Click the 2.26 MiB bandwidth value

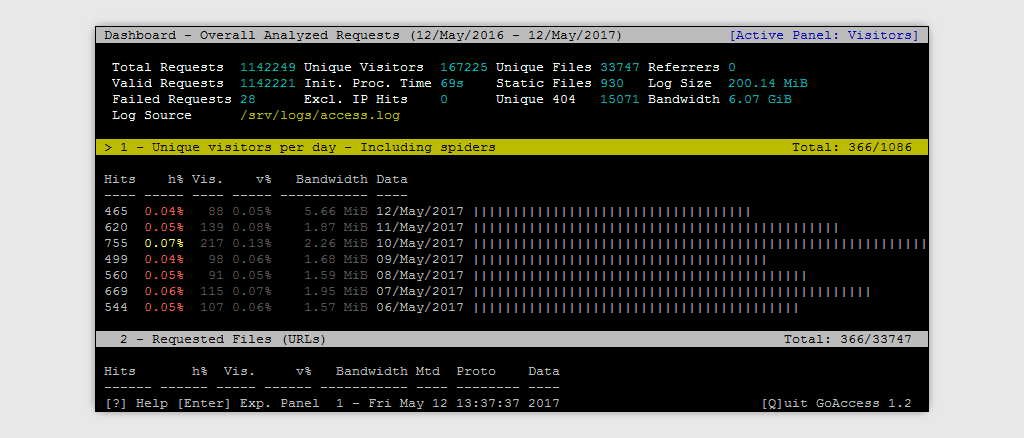coord(336,243)
